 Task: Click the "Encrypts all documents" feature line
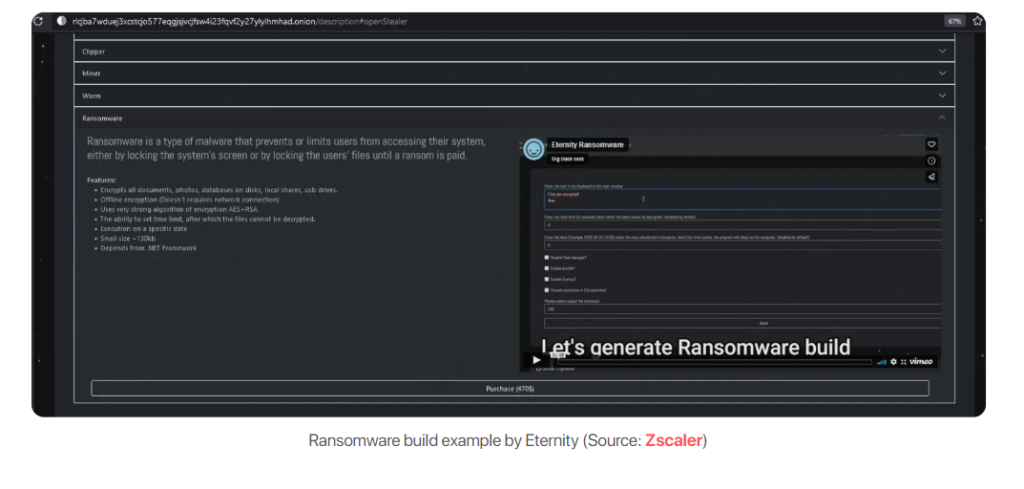(219, 189)
